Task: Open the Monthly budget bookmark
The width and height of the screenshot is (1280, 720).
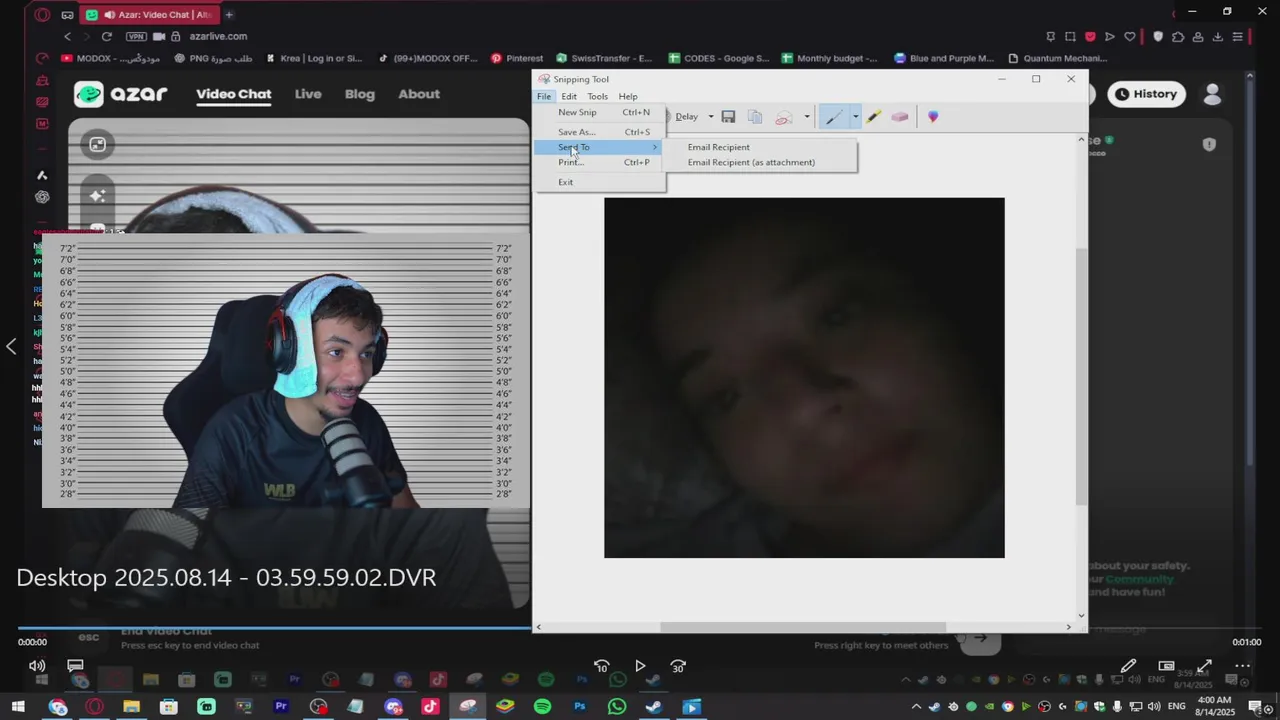Action: pos(829,58)
